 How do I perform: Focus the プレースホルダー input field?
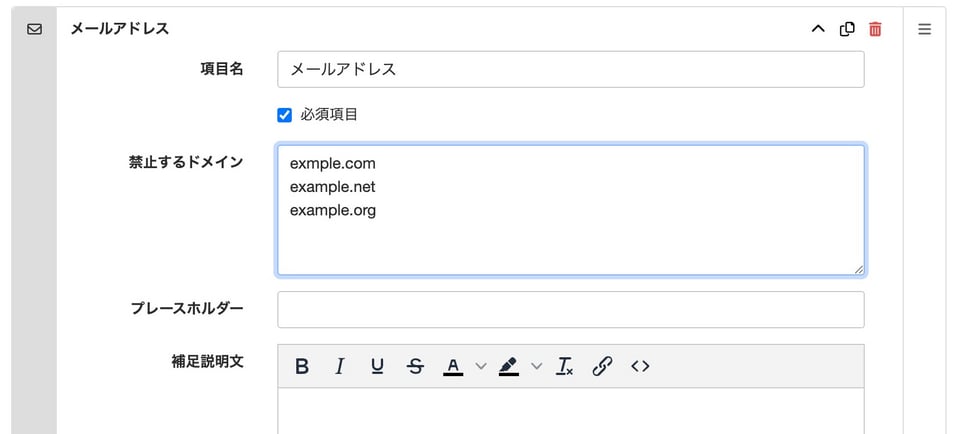570,309
